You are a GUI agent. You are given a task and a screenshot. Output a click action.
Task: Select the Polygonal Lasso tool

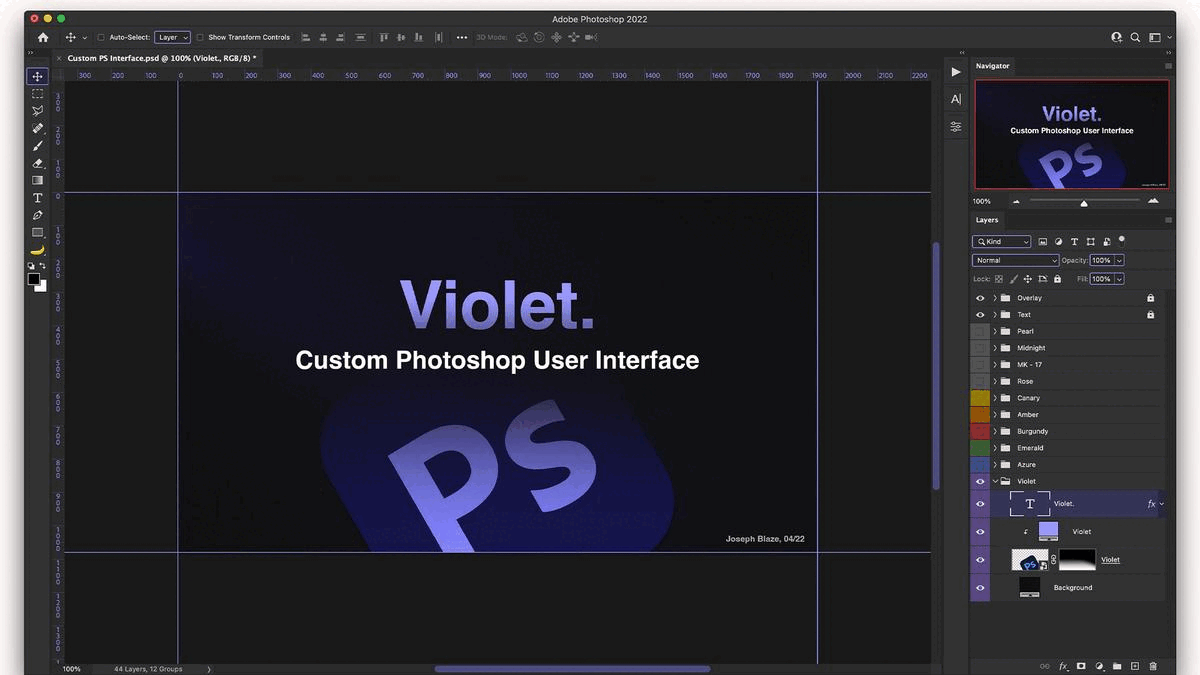pyautogui.click(x=37, y=111)
